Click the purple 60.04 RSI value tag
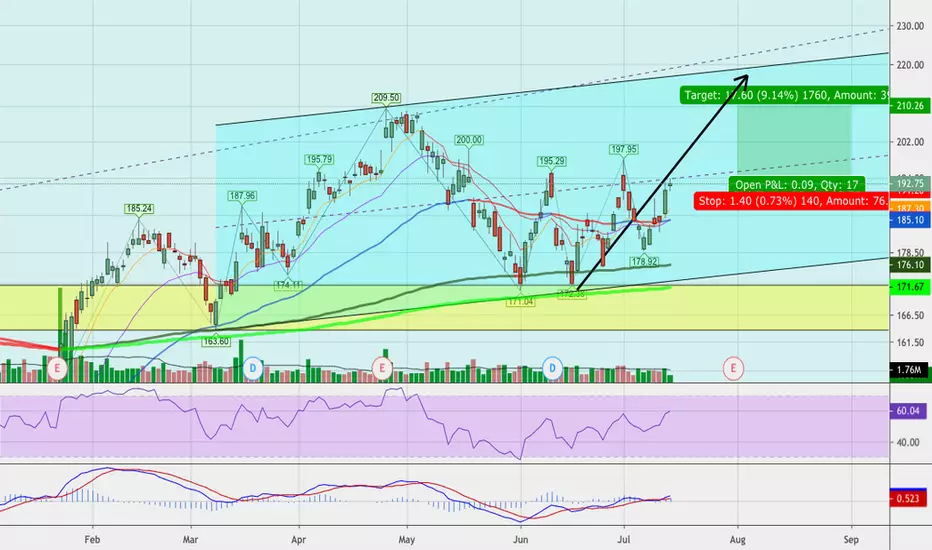The image size is (932, 550). [908, 411]
